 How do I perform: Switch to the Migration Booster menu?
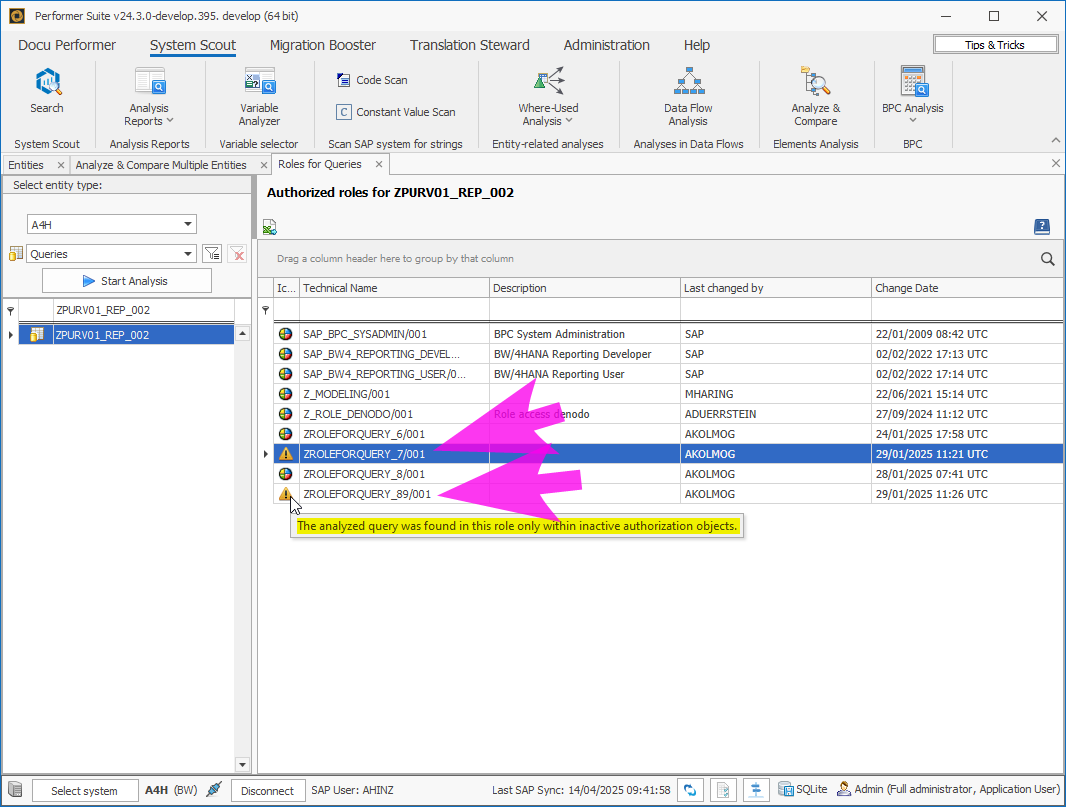(322, 45)
